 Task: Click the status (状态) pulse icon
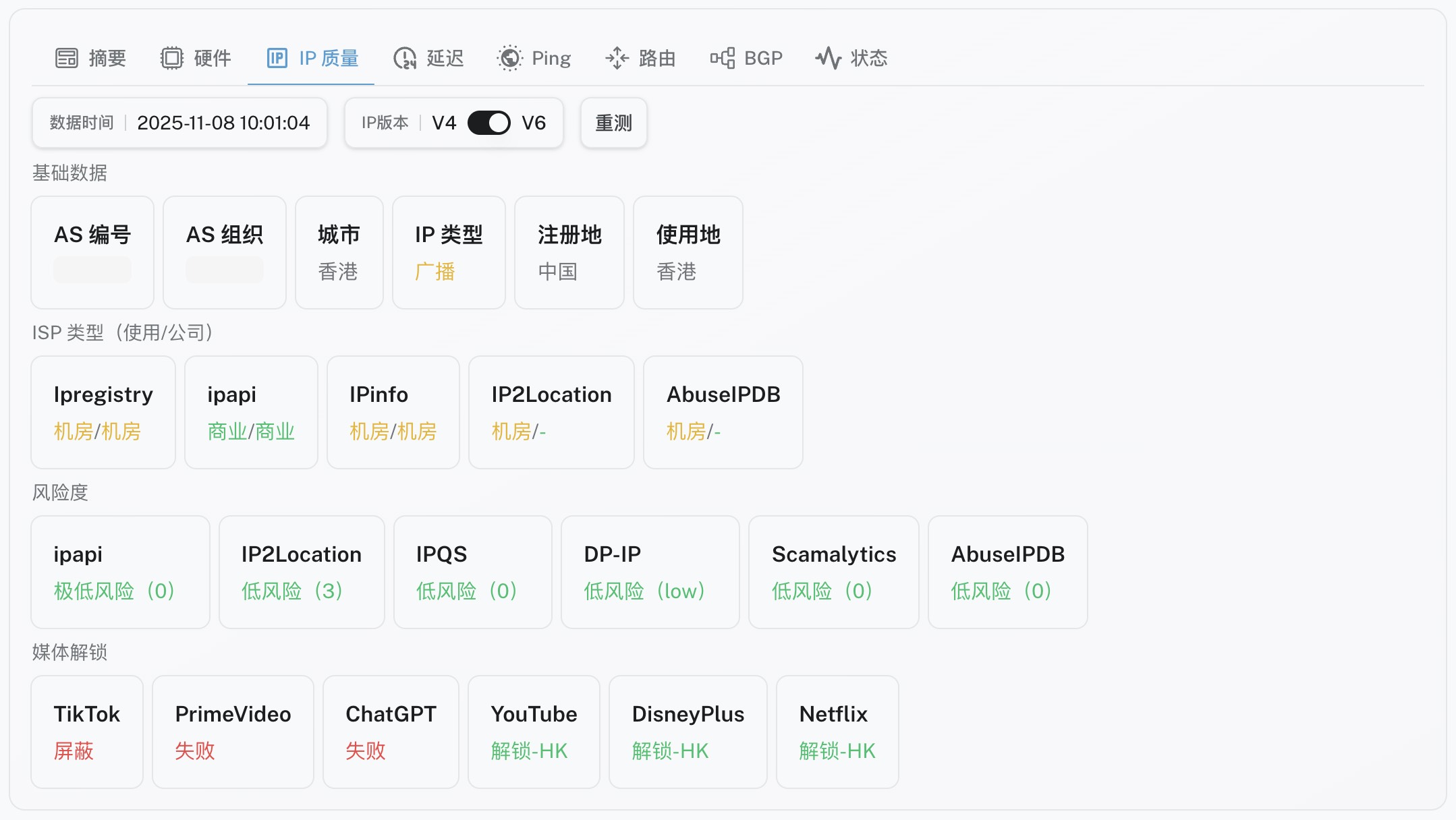tap(828, 58)
